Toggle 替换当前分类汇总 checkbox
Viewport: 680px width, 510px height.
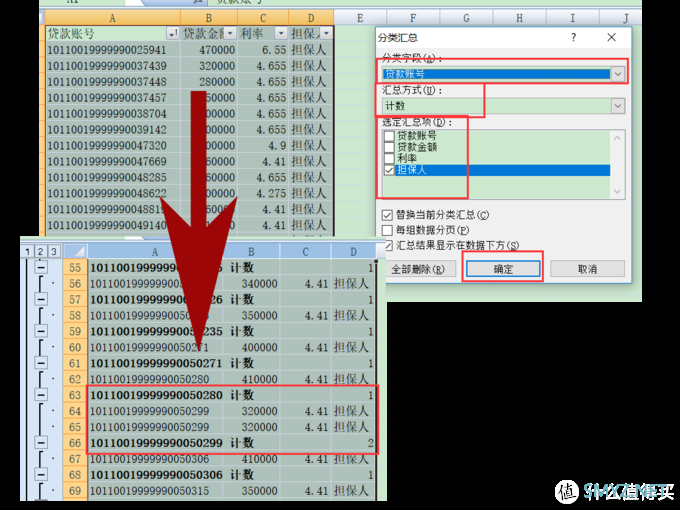tap(387, 215)
